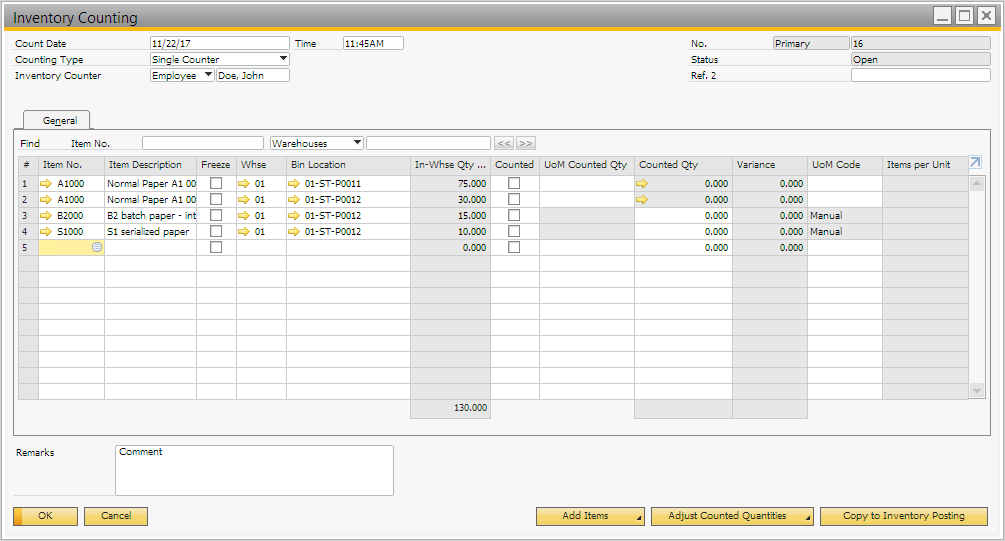Click Copy to Inventory Posting button
This screenshot has width=1005, height=541.
tap(903, 516)
